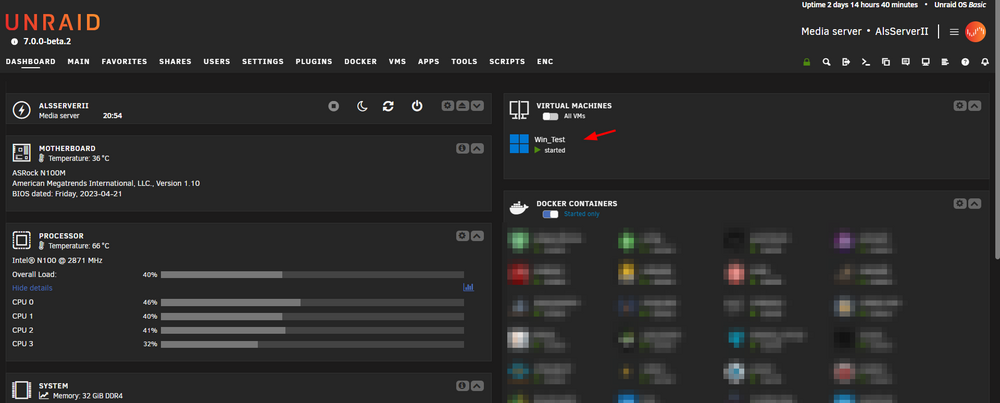The image size is (1000, 403).
Task: Open the Tools tab
Action: (x=464, y=62)
